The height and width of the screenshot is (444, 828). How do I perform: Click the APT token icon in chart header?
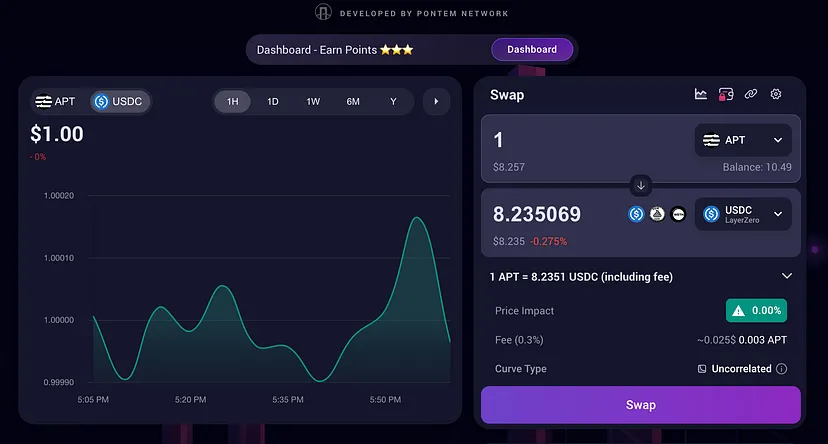point(43,101)
